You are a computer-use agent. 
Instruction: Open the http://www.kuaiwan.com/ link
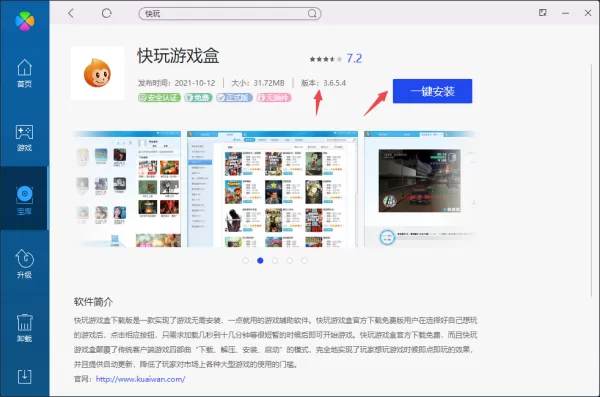point(140,379)
